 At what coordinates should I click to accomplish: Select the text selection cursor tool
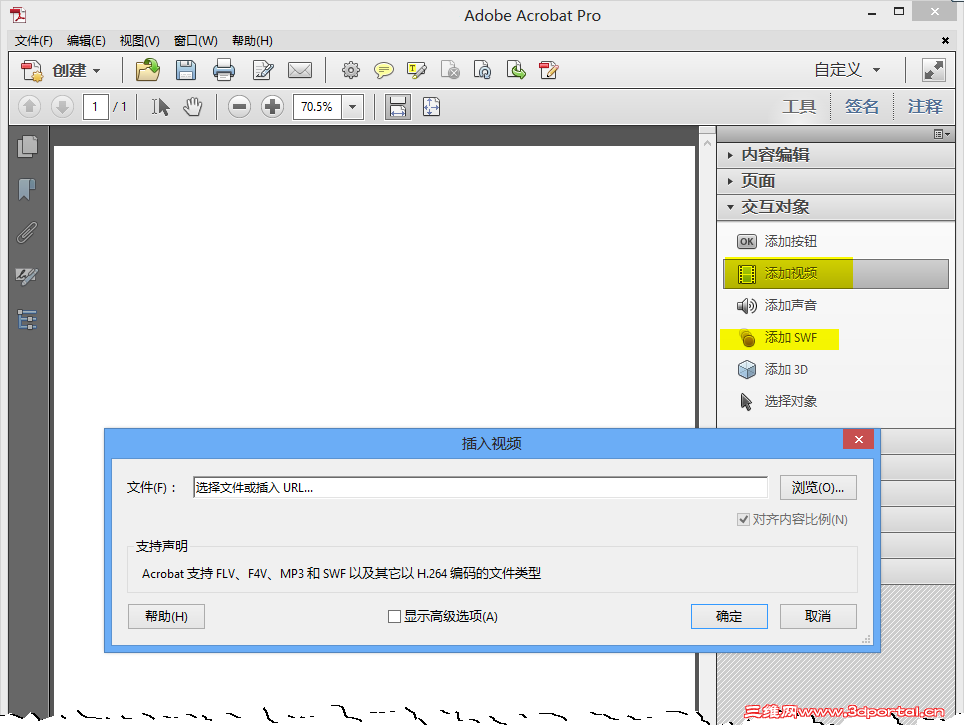pos(160,107)
